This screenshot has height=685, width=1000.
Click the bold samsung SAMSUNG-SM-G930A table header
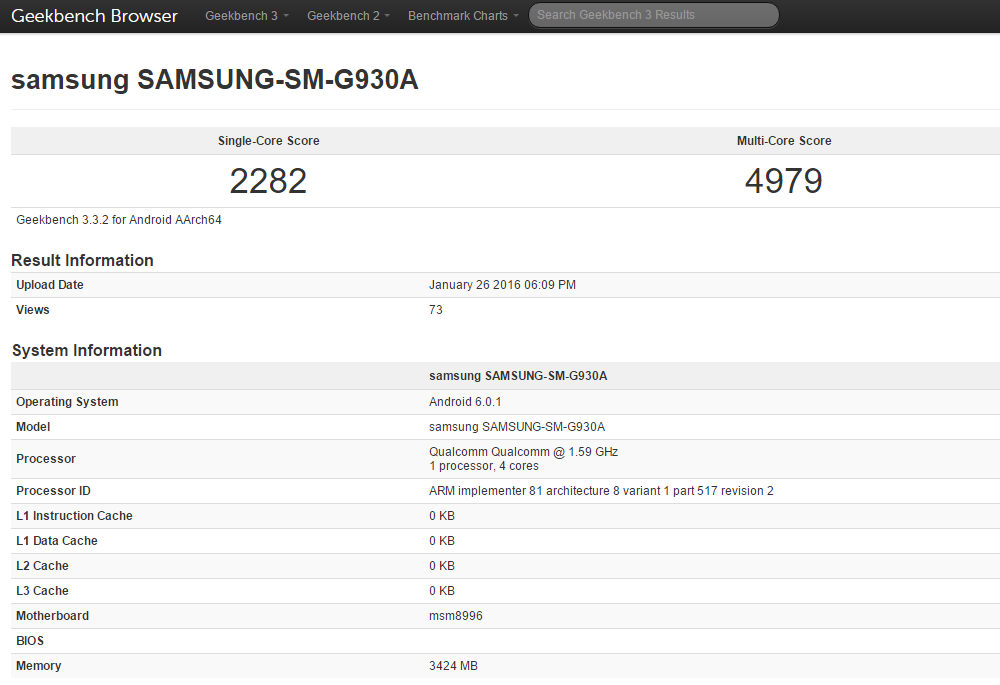coord(518,376)
